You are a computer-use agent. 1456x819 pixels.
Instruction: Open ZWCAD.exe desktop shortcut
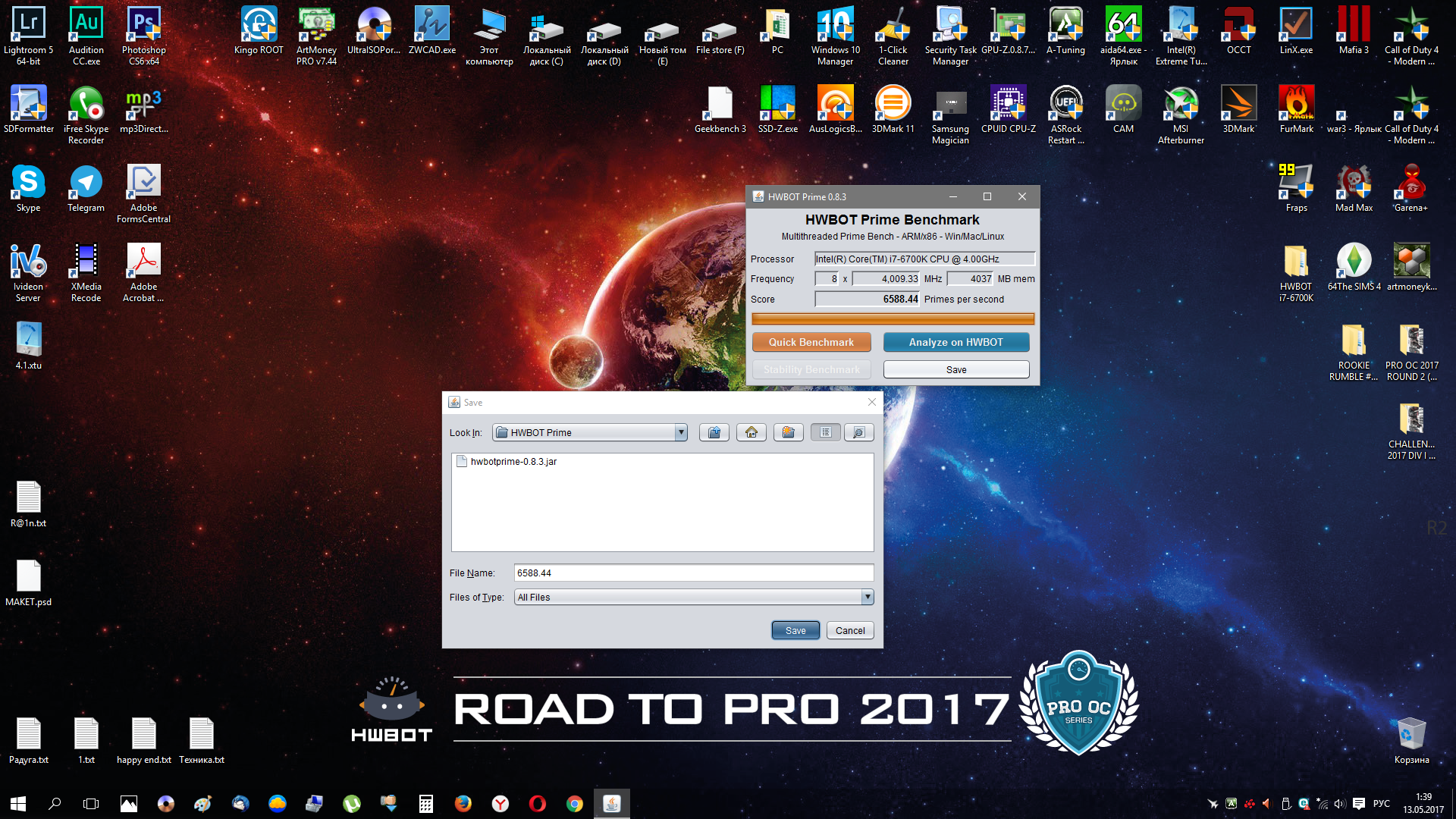pyautogui.click(x=432, y=30)
